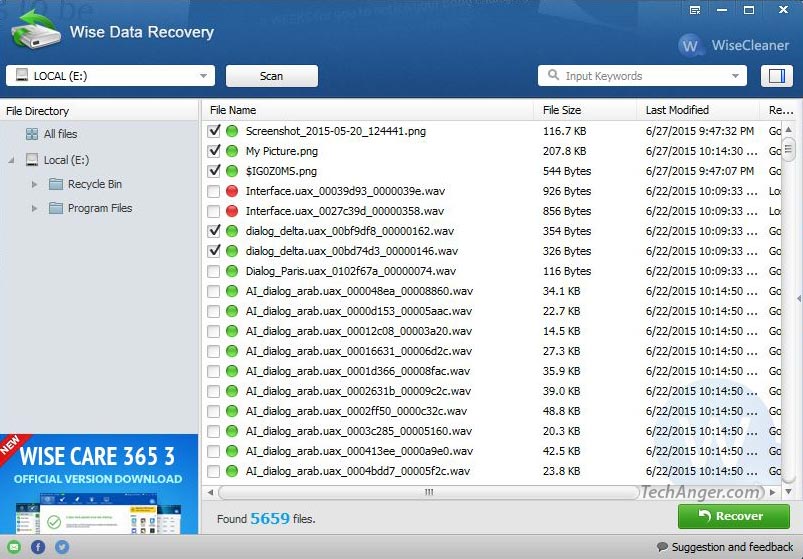Screen dimensions: 803x559
Task: Collapse the Local (E:) tree node
Action: 11,160
